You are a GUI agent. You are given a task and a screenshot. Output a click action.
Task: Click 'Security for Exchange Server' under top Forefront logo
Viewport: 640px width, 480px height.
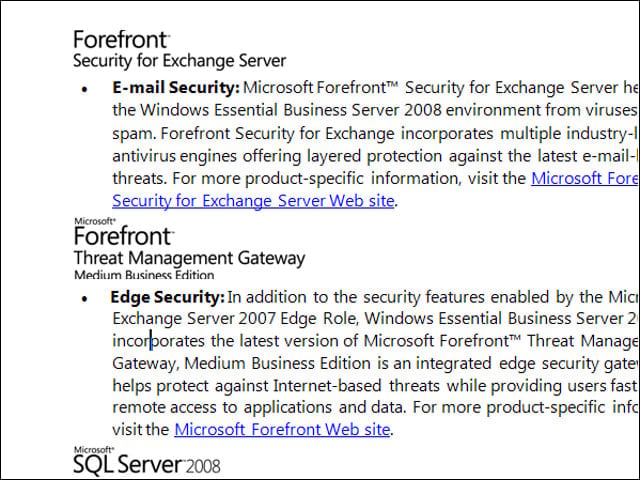pyautogui.click(x=179, y=61)
